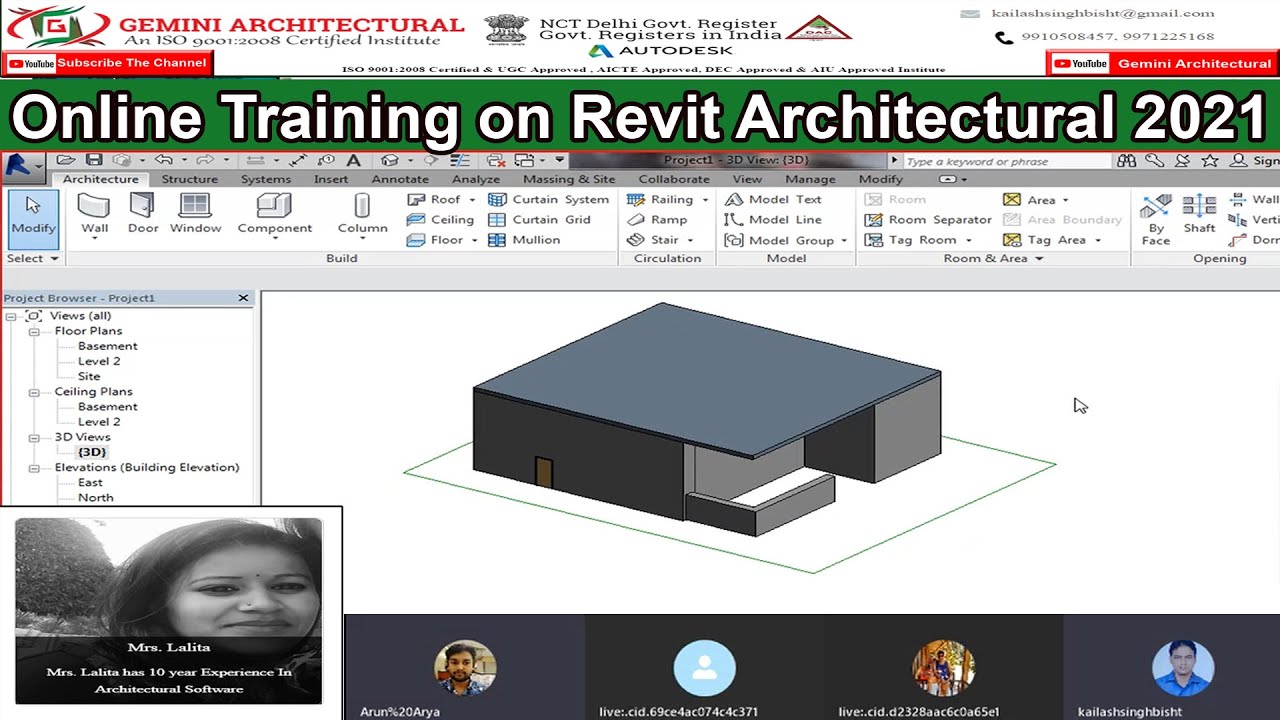Click the Communication Center satellite icon
Viewport: 1280px width, 720px height.
[1182, 160]
